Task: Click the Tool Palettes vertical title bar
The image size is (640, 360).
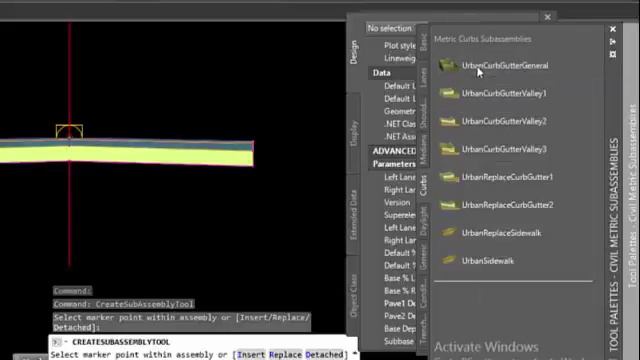Action: pos(613,245)
